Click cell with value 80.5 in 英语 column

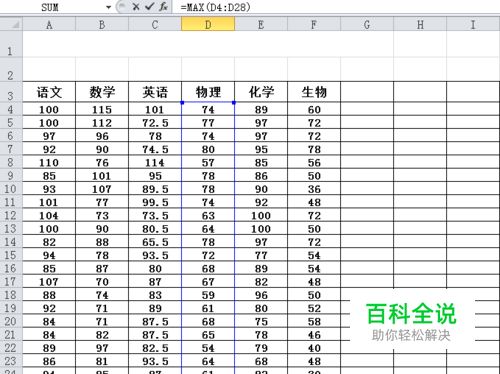155,229
